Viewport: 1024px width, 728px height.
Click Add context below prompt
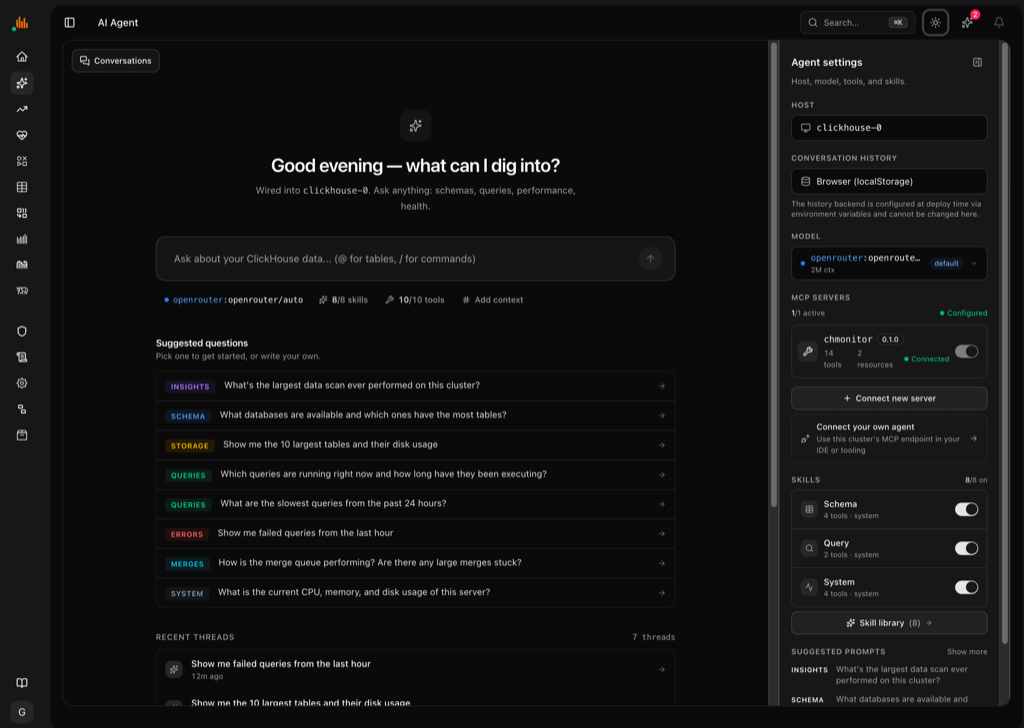pyautogui.click(x=492, y=300)
